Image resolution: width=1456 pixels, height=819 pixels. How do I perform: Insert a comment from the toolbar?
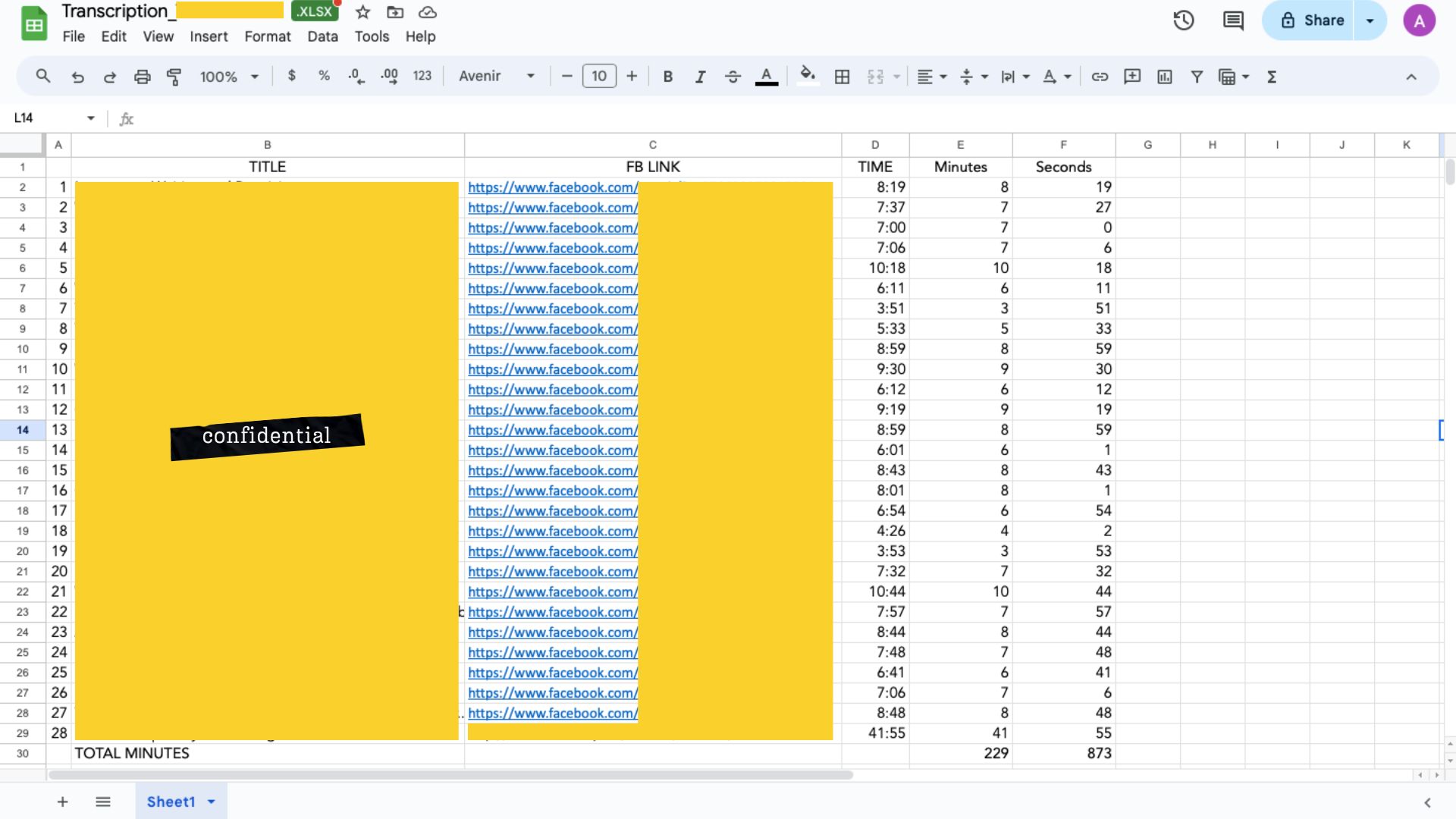[1132, 77]
